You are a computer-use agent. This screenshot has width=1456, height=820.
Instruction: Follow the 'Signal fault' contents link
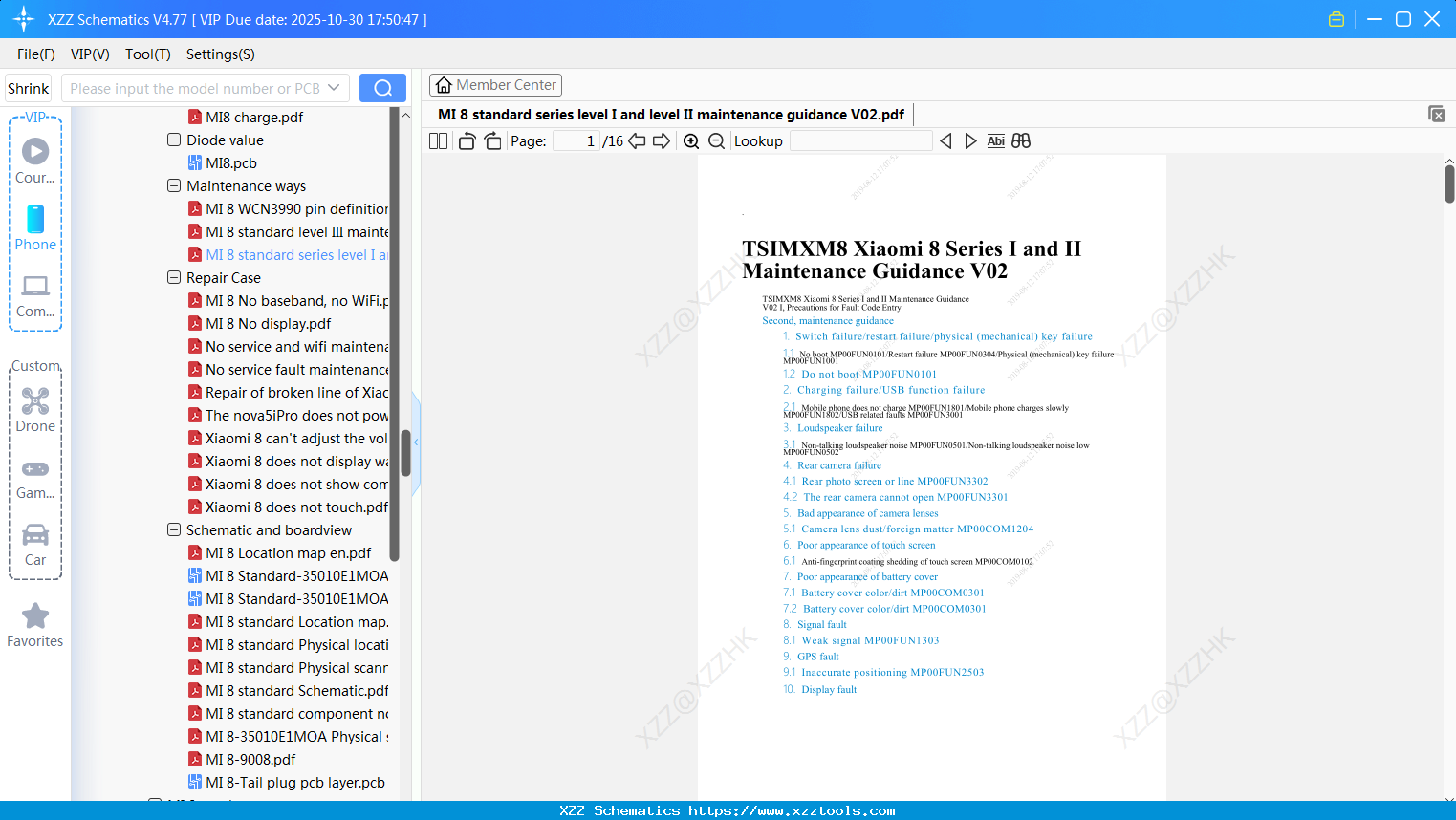coord(822,624)
